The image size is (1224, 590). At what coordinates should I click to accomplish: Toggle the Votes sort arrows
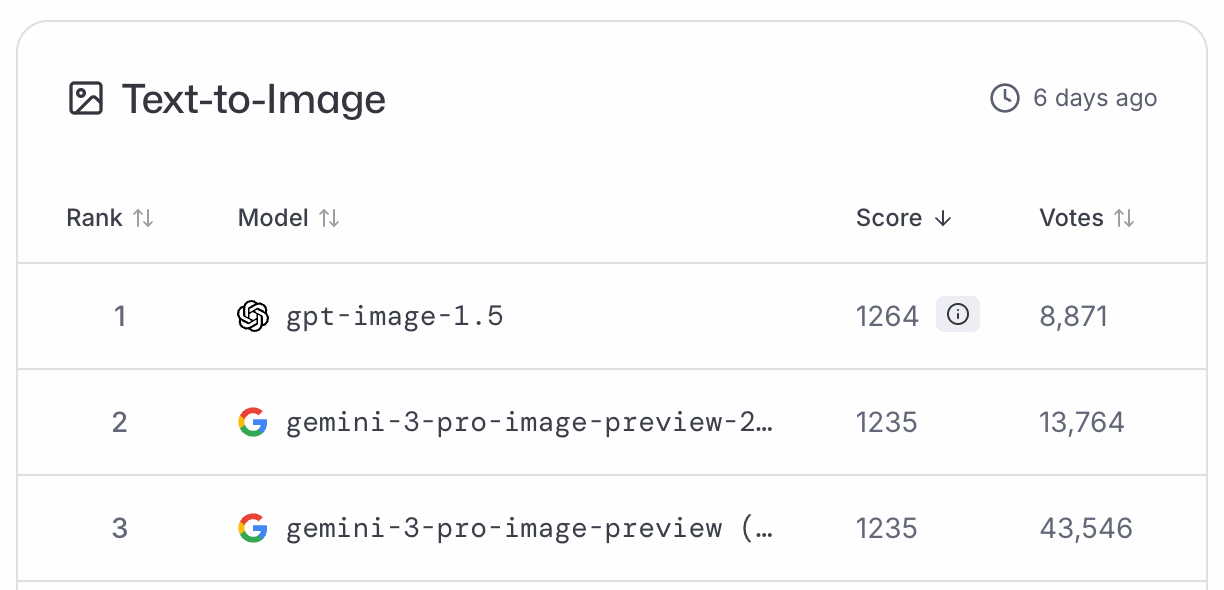1124,218
